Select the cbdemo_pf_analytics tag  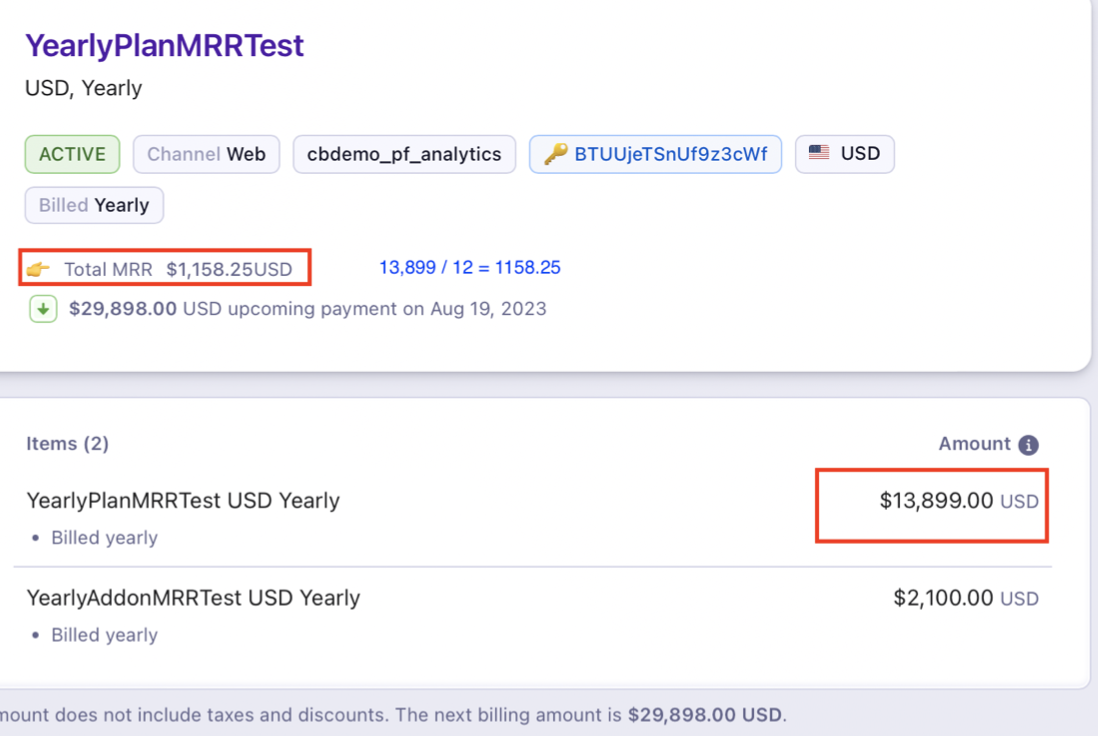(404, 154)
